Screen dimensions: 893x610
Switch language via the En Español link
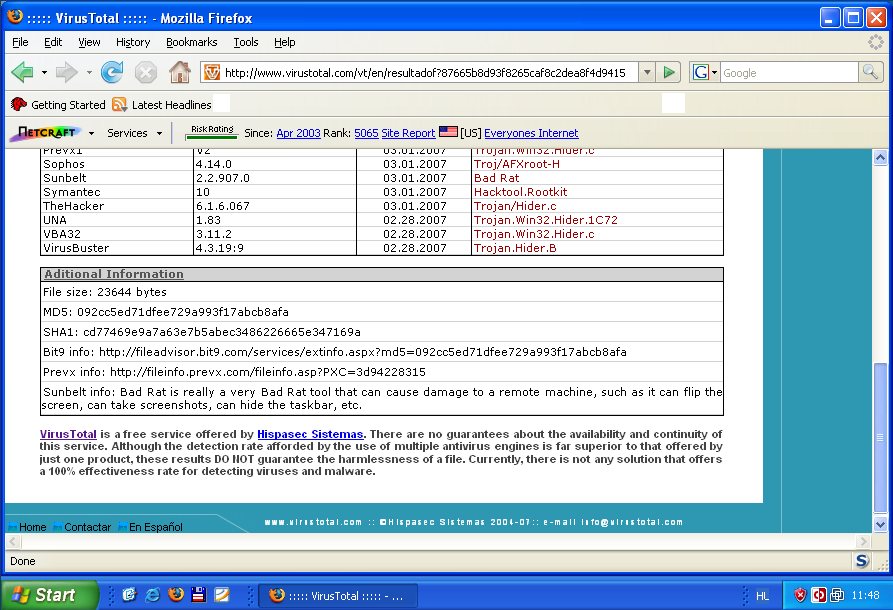pyautogui.click(x=155, y=527)
